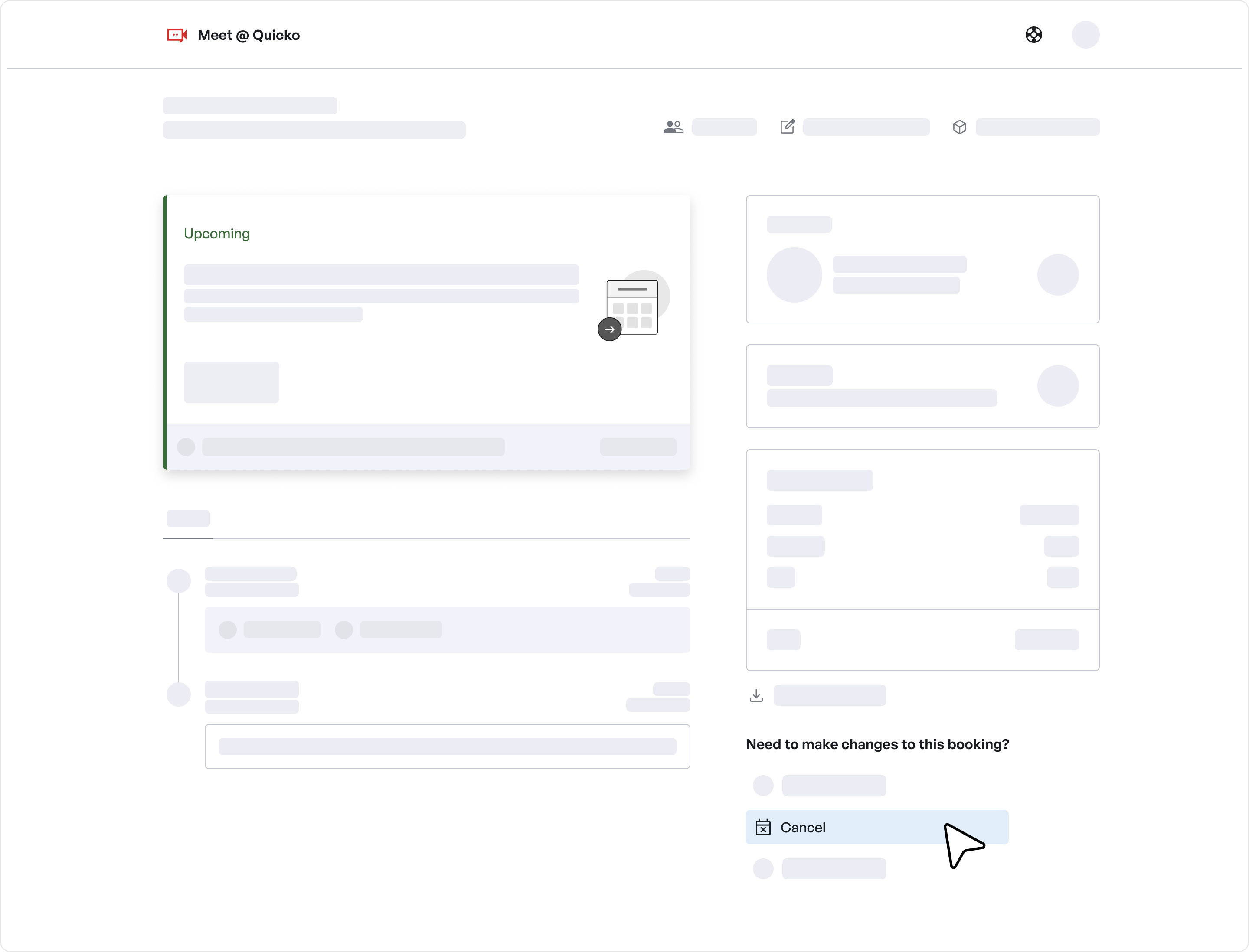This screenshot has height=952, width=1249.
Task: Click the Upcoming status label
Action: click(216, 234)
